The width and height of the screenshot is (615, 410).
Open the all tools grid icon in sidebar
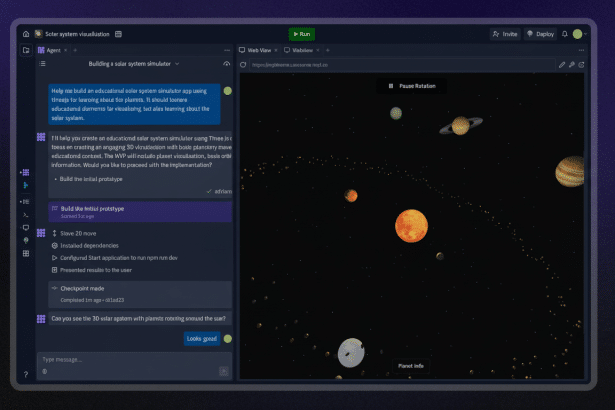pos(25,253)
